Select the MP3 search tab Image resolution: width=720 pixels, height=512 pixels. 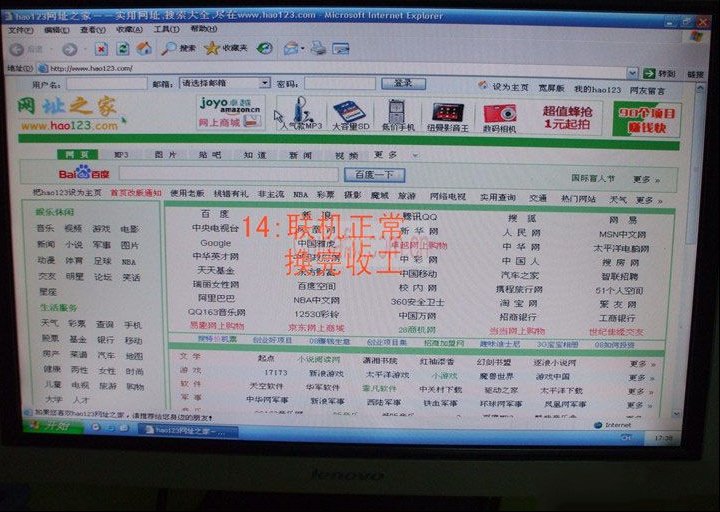pos(121,155)
